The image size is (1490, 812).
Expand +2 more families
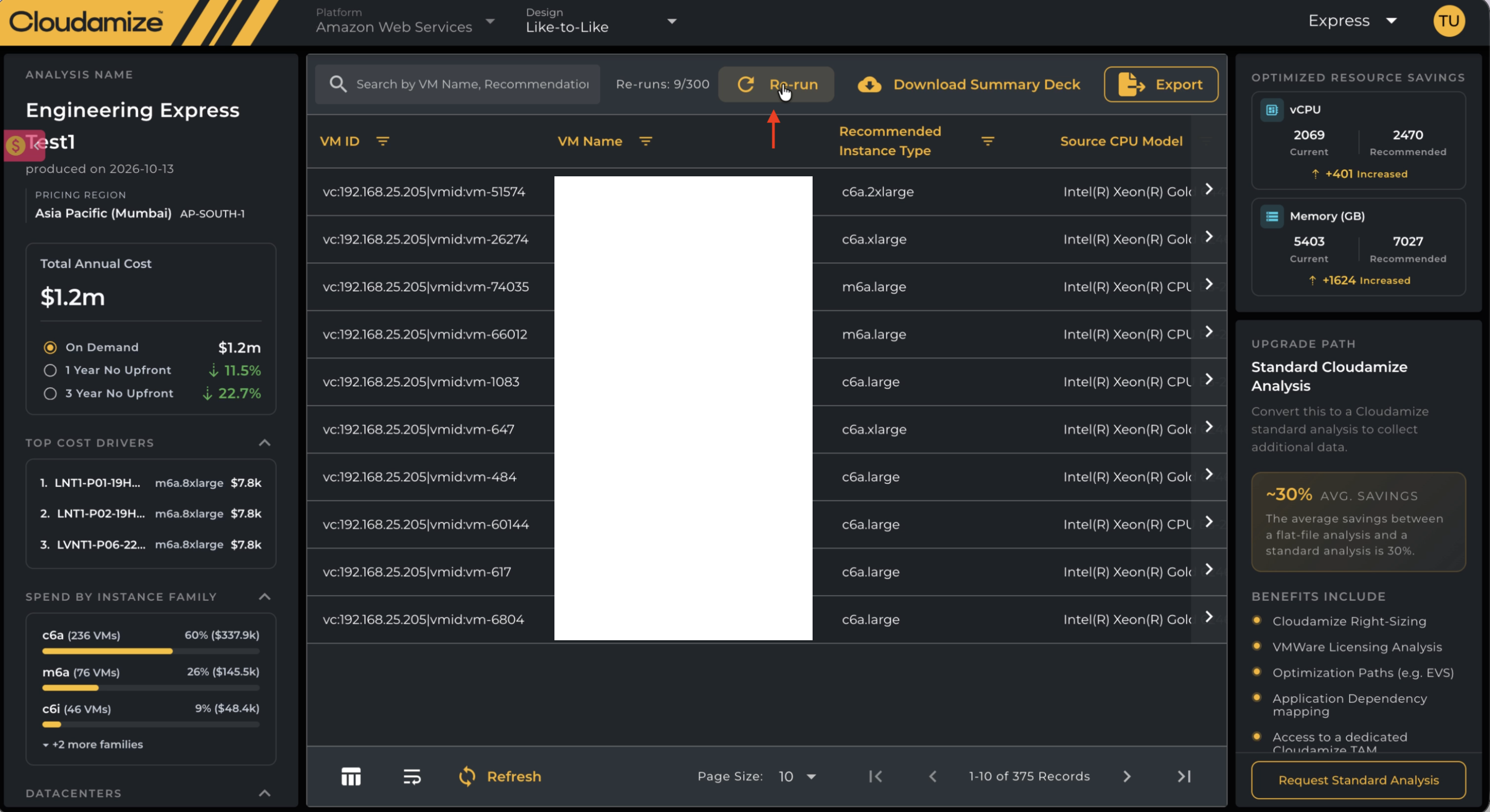[92, 744]
